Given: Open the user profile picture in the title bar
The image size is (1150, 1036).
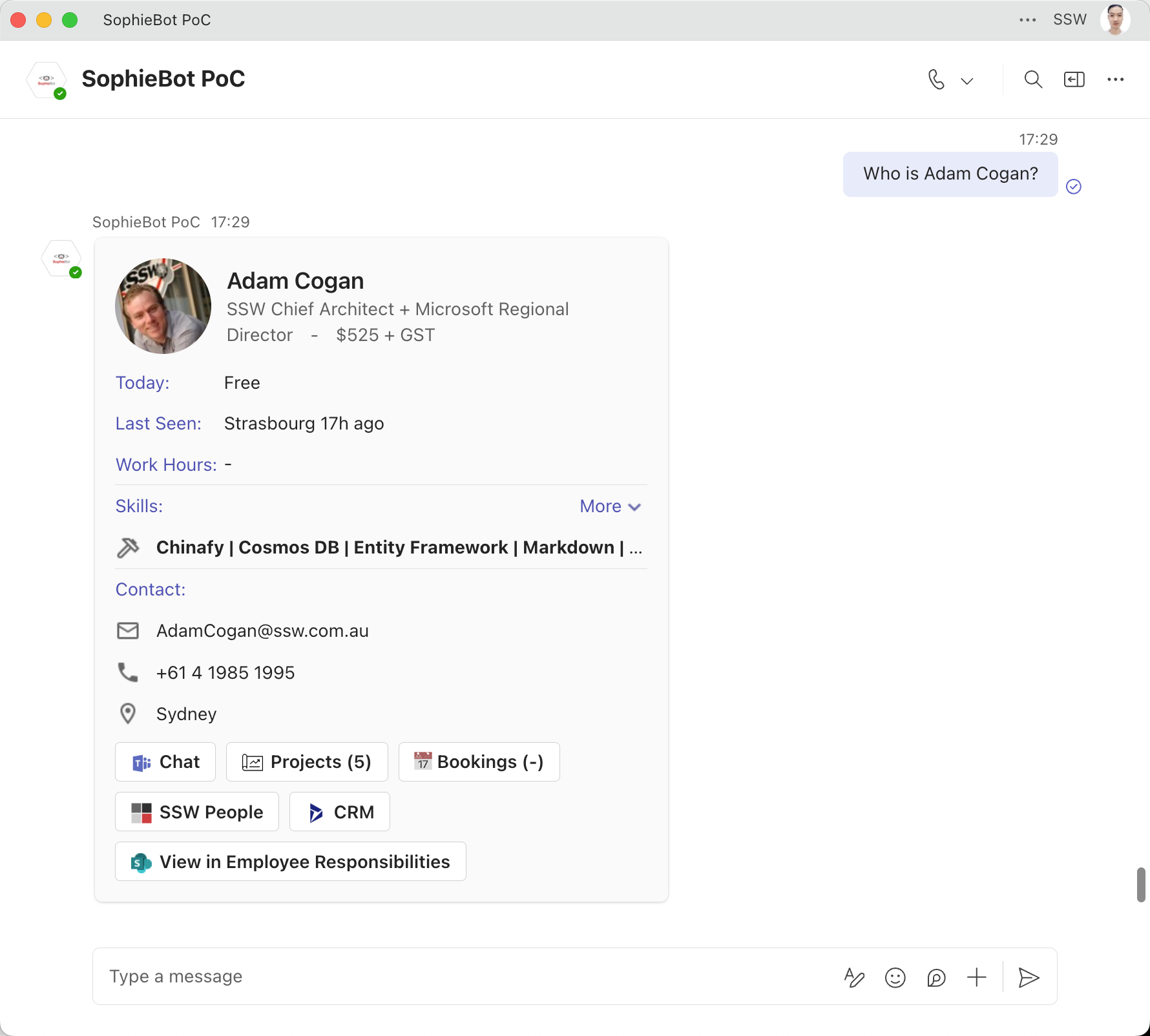Looking at the screenshot, I should click(1115, 19).
